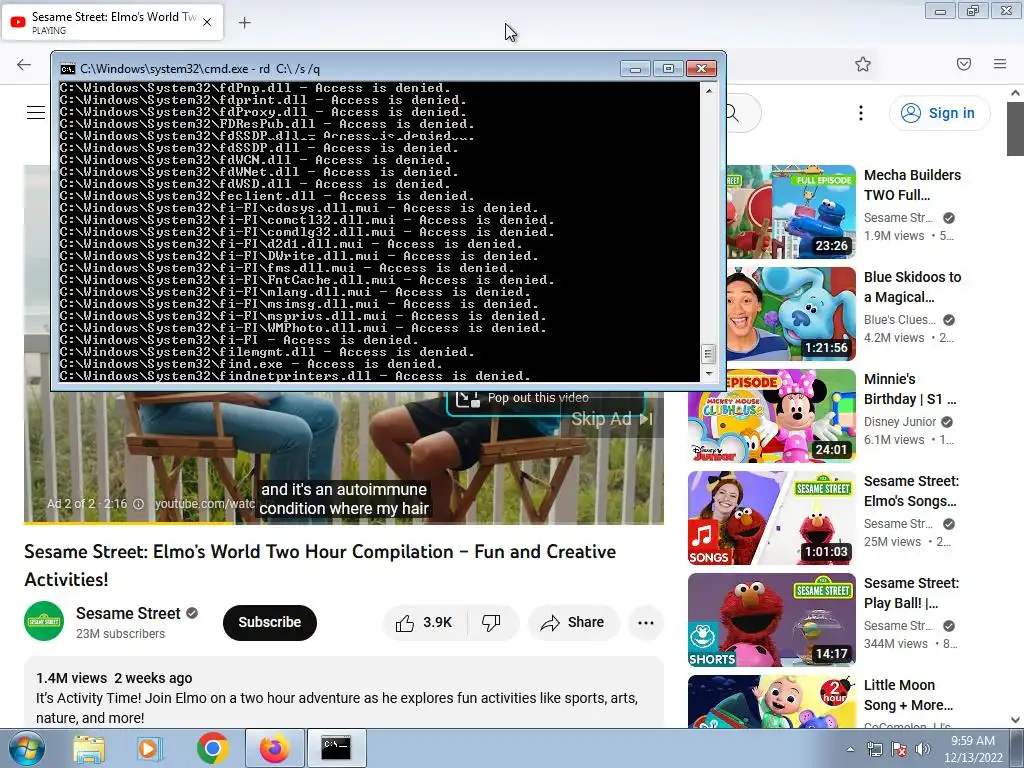Image resolution: width=1024 pixels, height=768 pixels.
Task: Click the cmd window system icon
Action: tap(67, 69)
